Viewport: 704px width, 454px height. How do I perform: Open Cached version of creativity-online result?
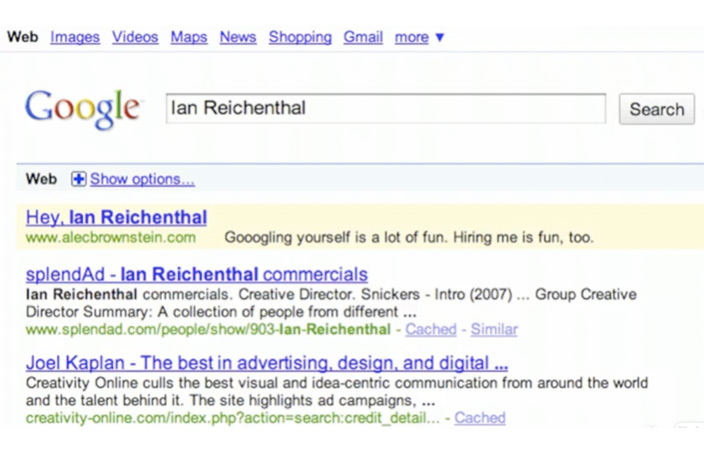point(480,418)
